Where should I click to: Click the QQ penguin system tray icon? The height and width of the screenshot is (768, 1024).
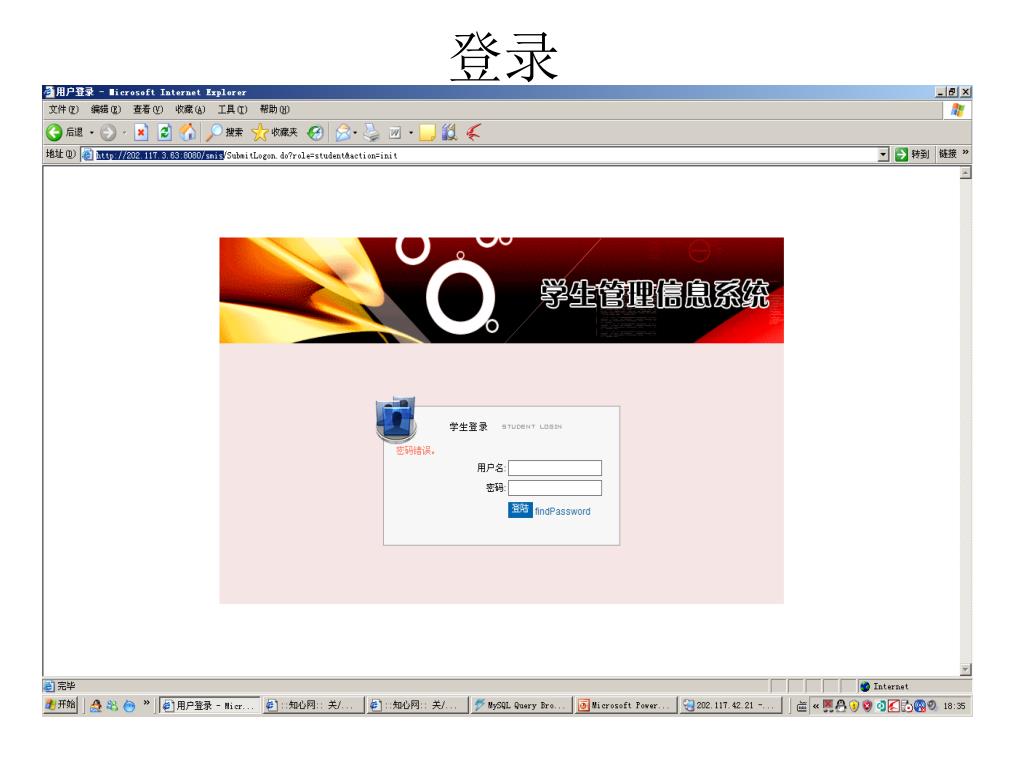click(x=841, y=706)
